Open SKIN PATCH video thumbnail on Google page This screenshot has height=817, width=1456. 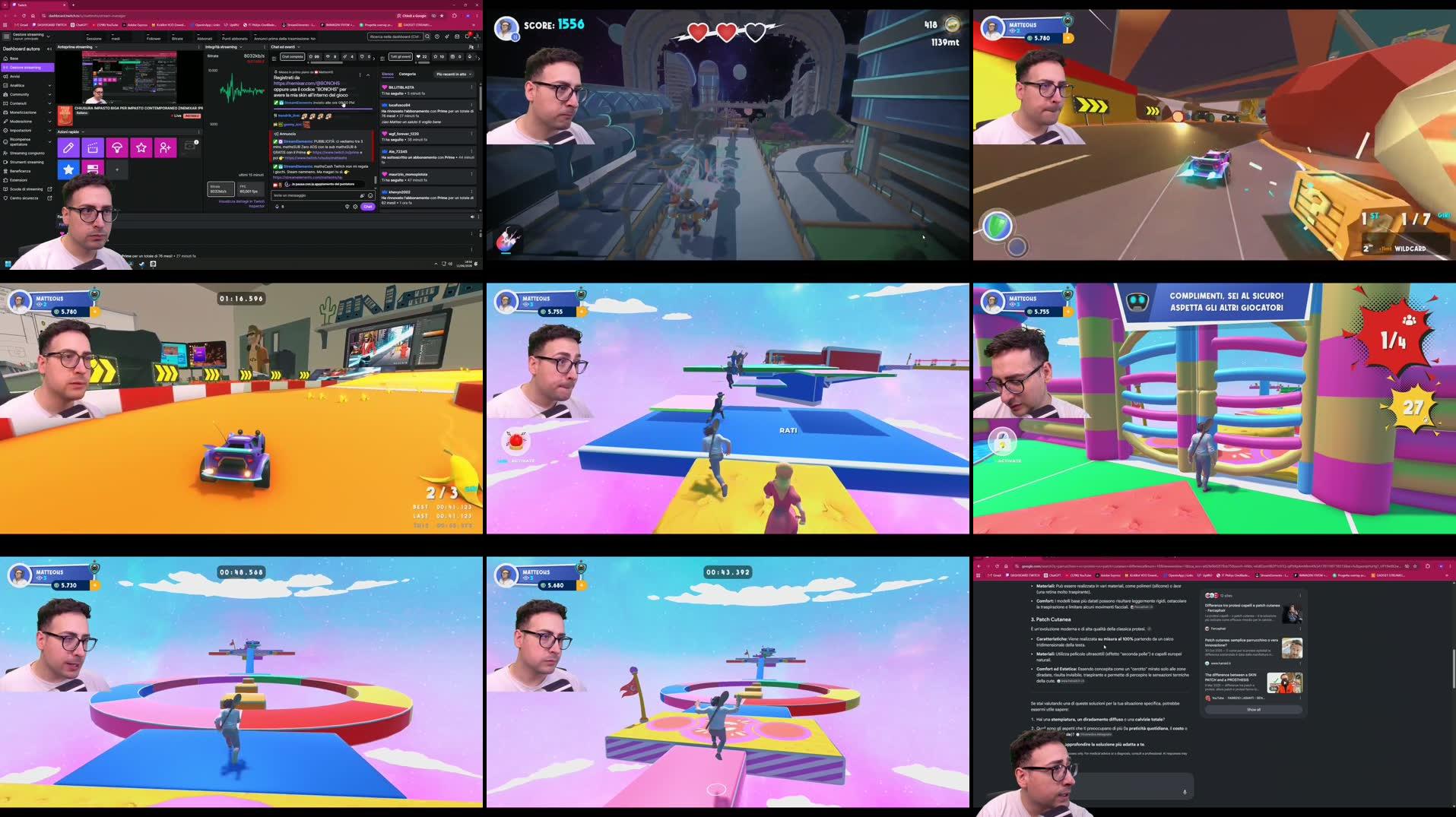(x=1284, y=682)
